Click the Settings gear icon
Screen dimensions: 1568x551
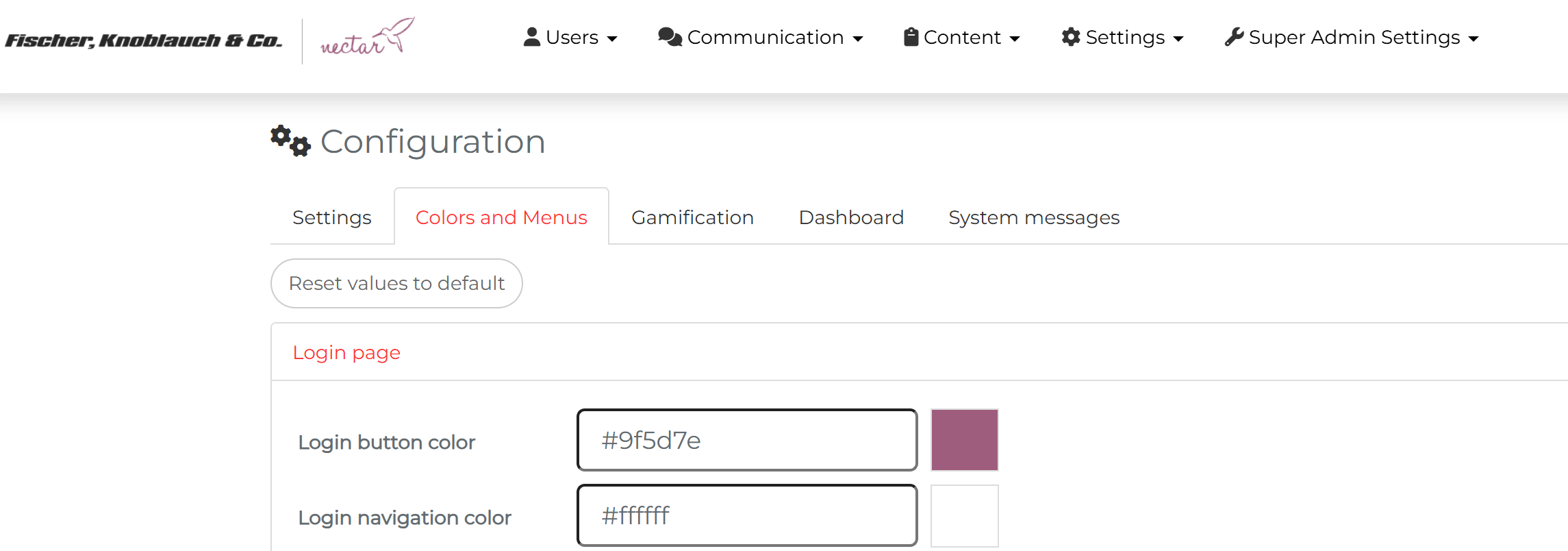tap(1071, 37)
